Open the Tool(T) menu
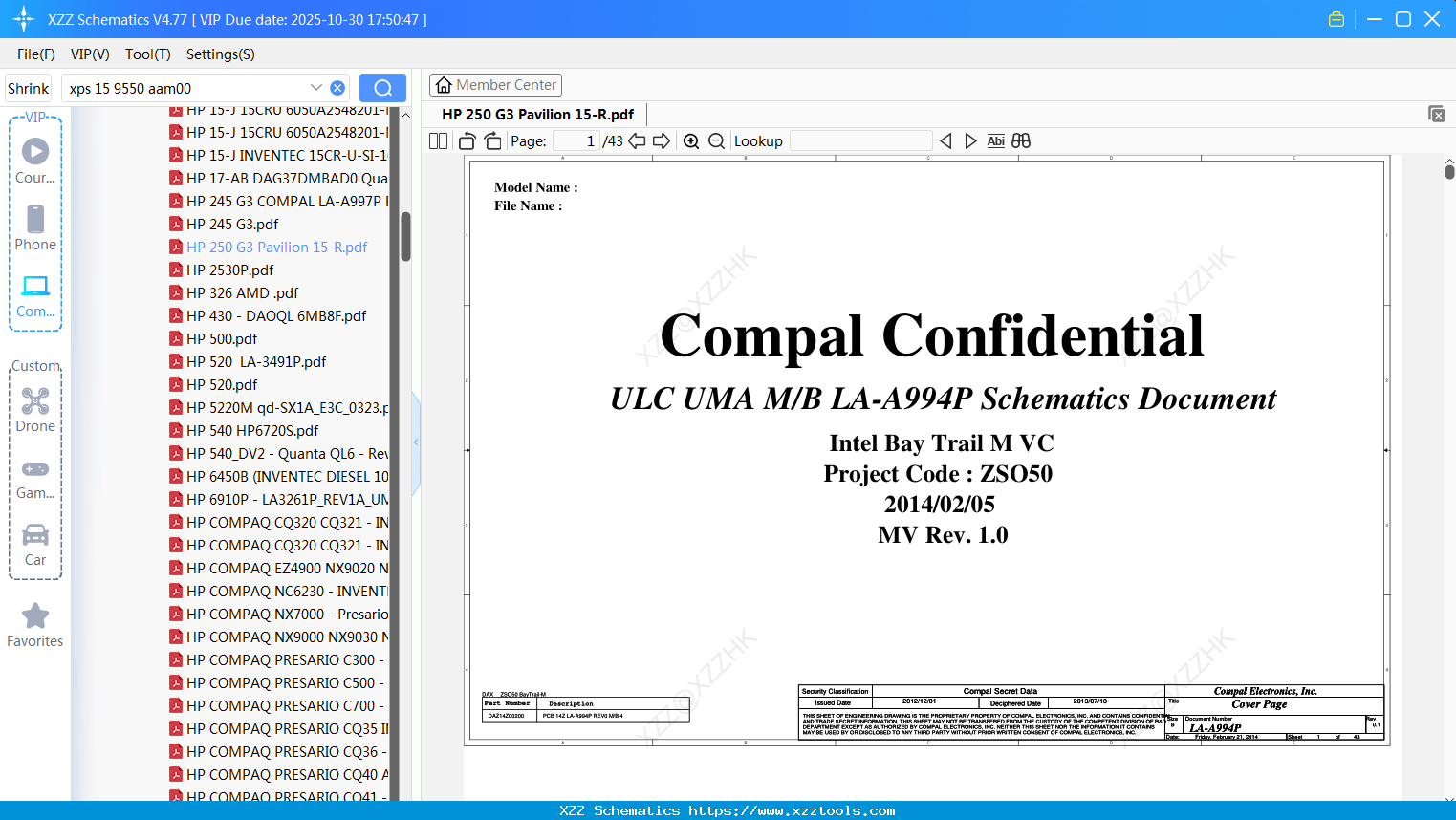The image size is (1456, 820). coord(148,54)
